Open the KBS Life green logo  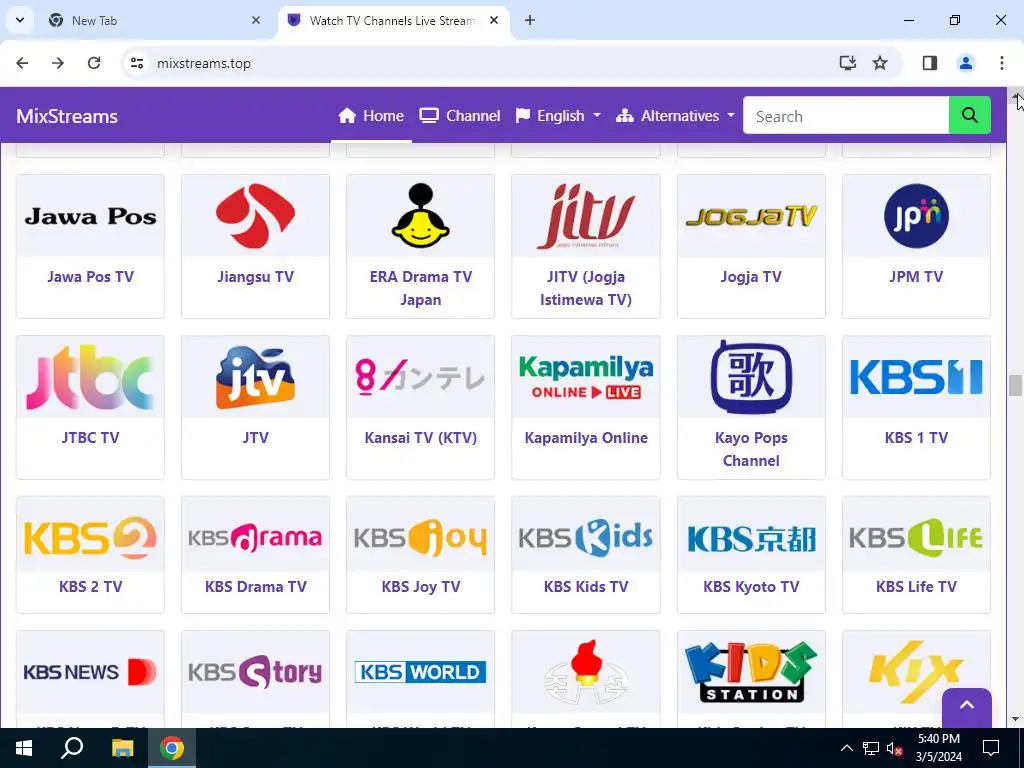point(916,538)
